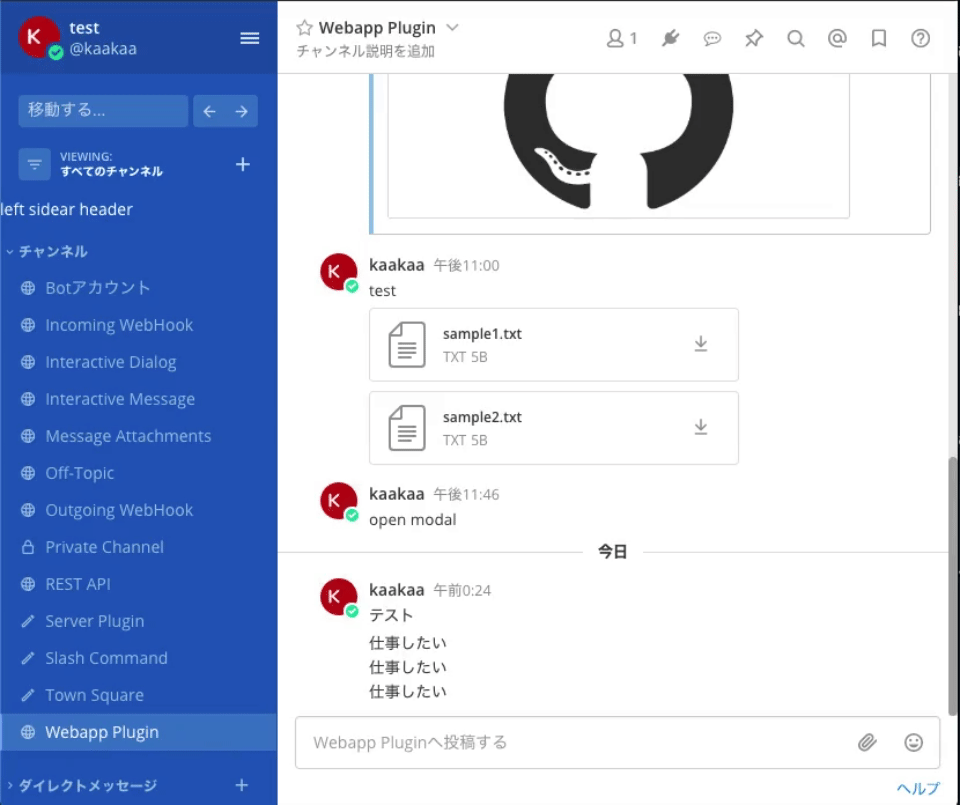Viewport: 960px width, 805px height.
Task: Open the Private Channel
Action: 138,547
